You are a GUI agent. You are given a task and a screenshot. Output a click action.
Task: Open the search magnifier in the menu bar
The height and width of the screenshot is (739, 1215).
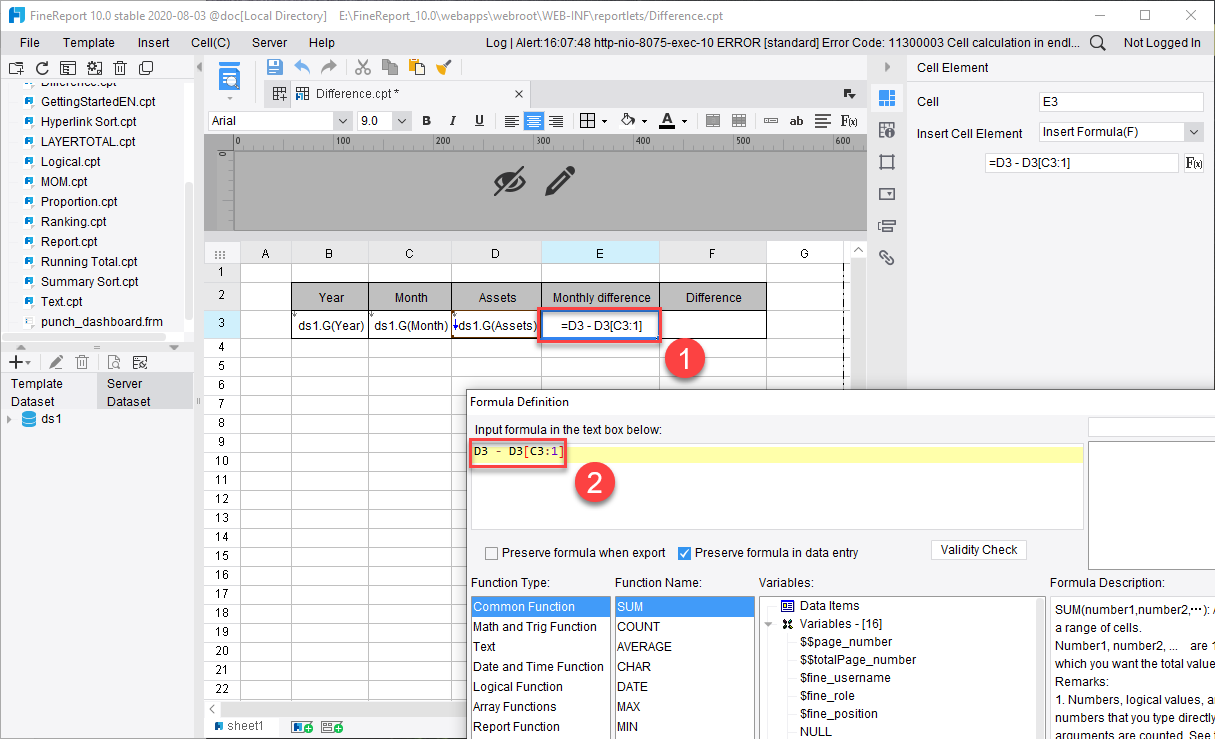pyautogui.click(x=1097, y=43)
